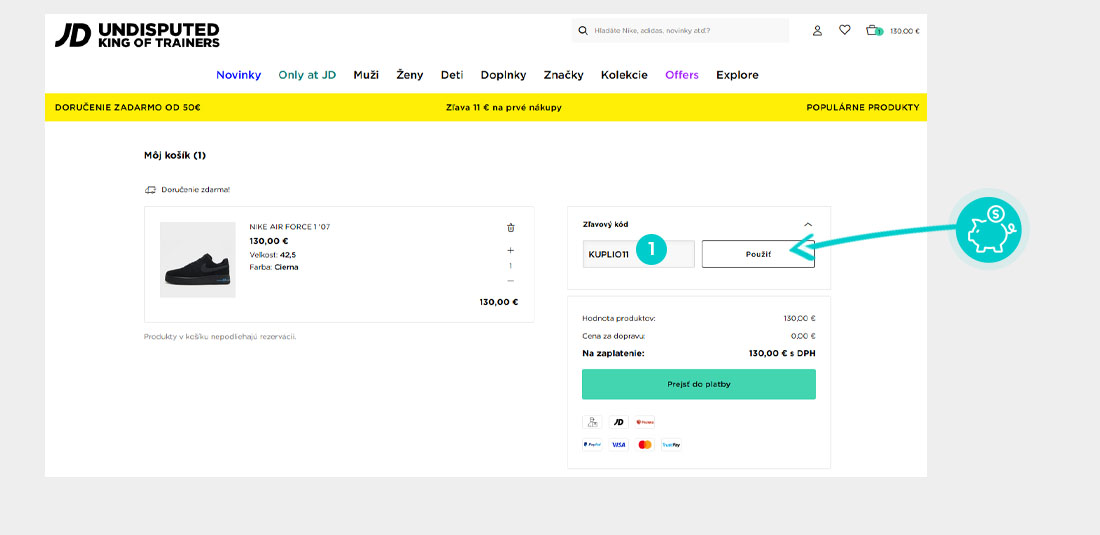Open the Ženy menu
Viewport: 1100px width, 535px height.
click(x=410, y=75)
